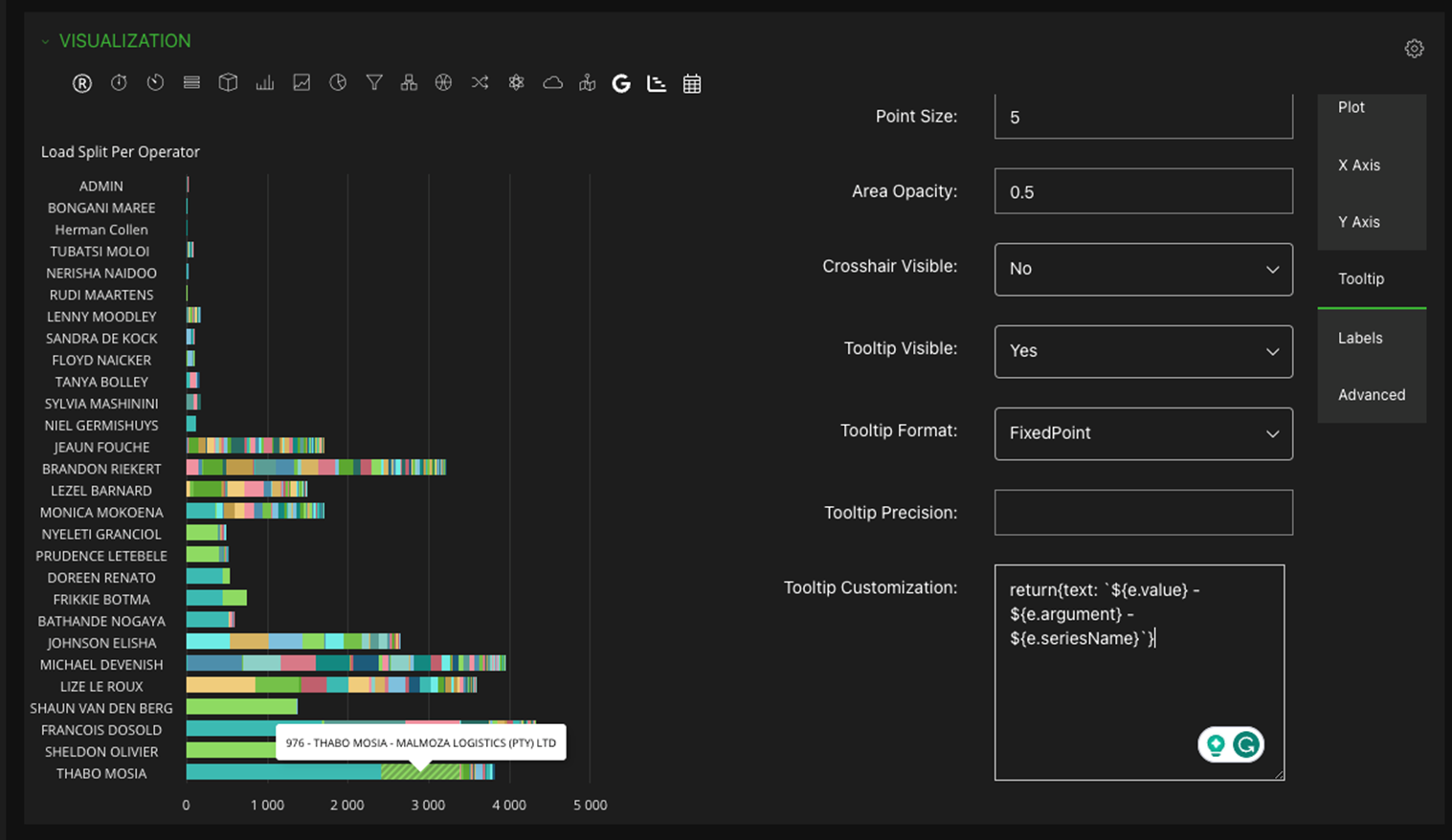Click the Tooltip Precision input field
The width and height of the screenshot is (1452, 840).
[x=1143, y=512]
